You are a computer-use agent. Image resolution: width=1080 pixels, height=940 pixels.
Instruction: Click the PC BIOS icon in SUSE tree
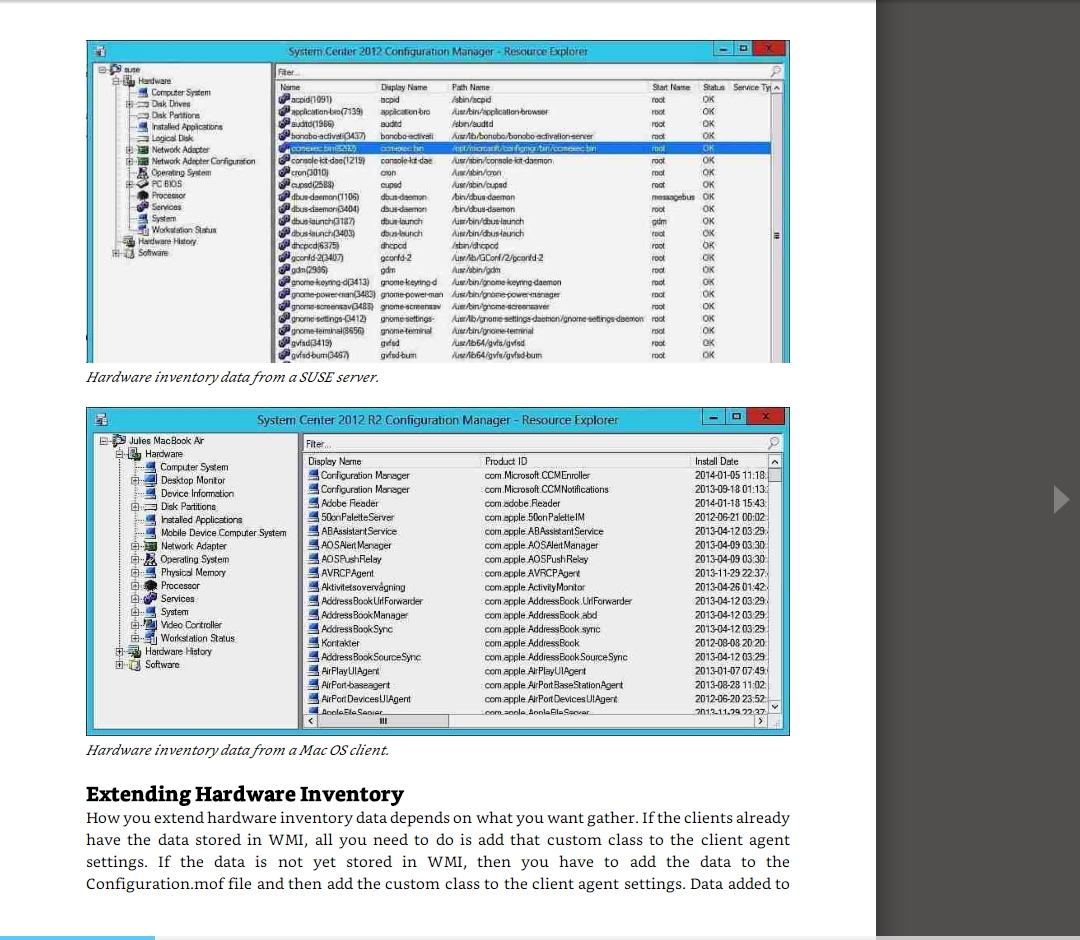(143, 184)
